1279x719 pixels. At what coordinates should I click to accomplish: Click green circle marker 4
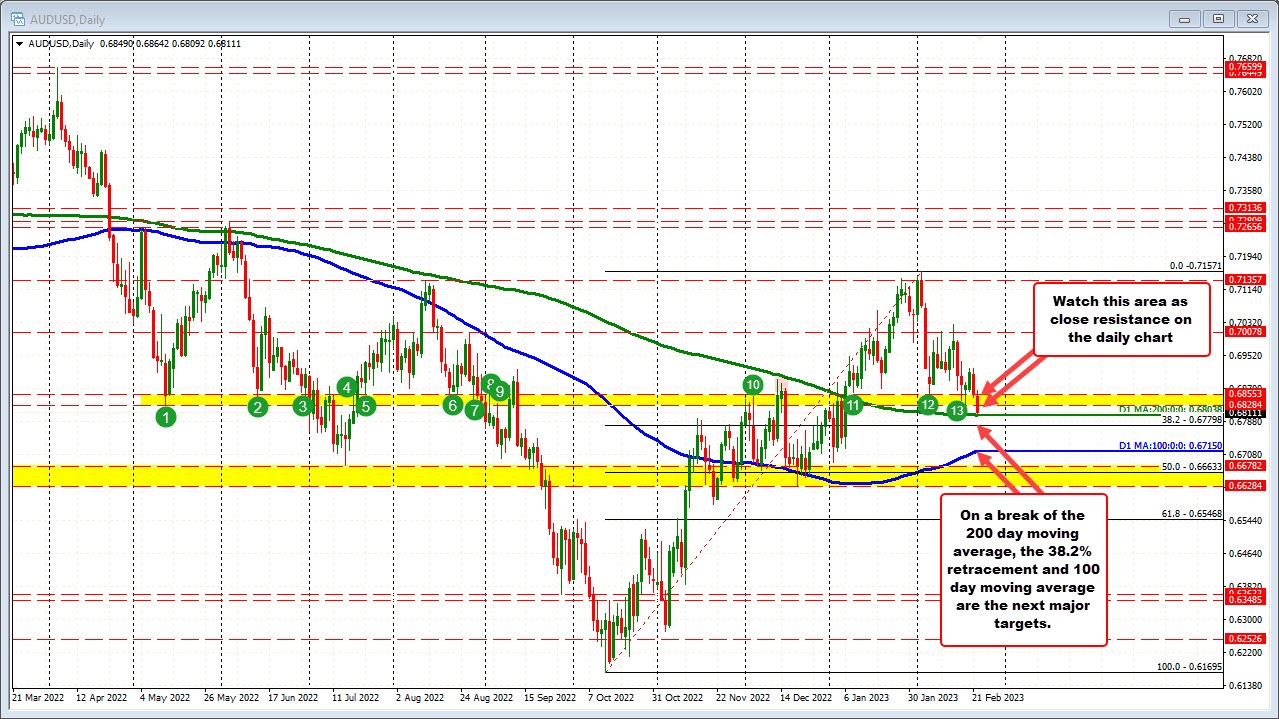pos(345,387)
